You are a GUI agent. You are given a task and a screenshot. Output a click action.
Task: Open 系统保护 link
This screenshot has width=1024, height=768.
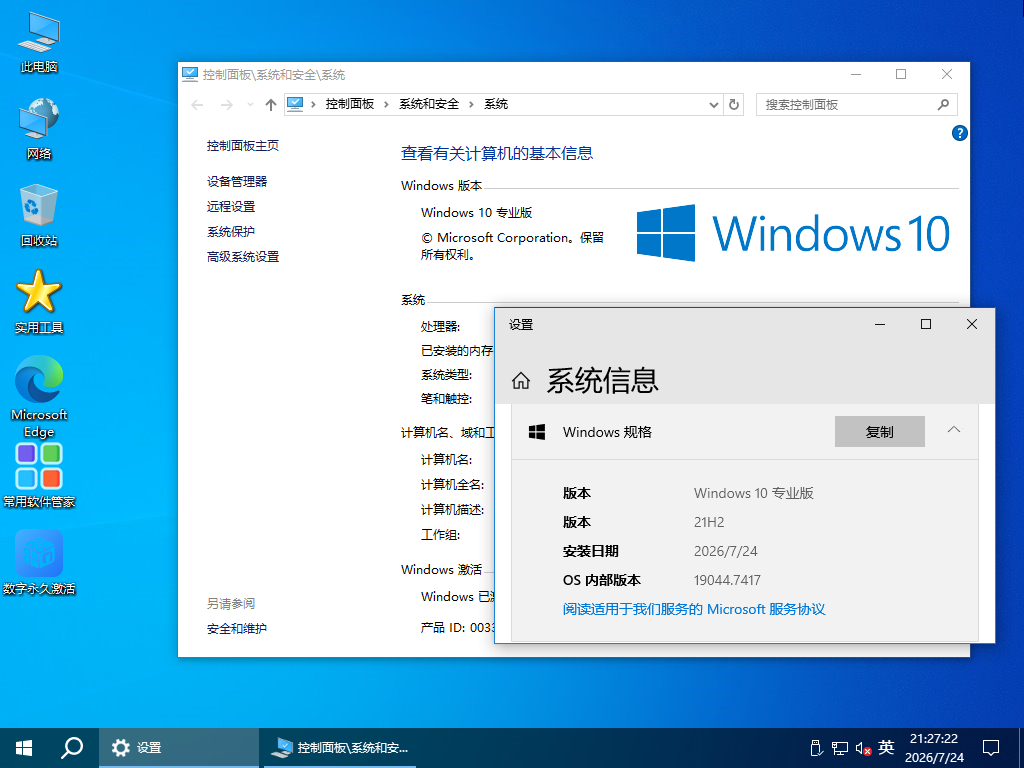pos(231,232)
